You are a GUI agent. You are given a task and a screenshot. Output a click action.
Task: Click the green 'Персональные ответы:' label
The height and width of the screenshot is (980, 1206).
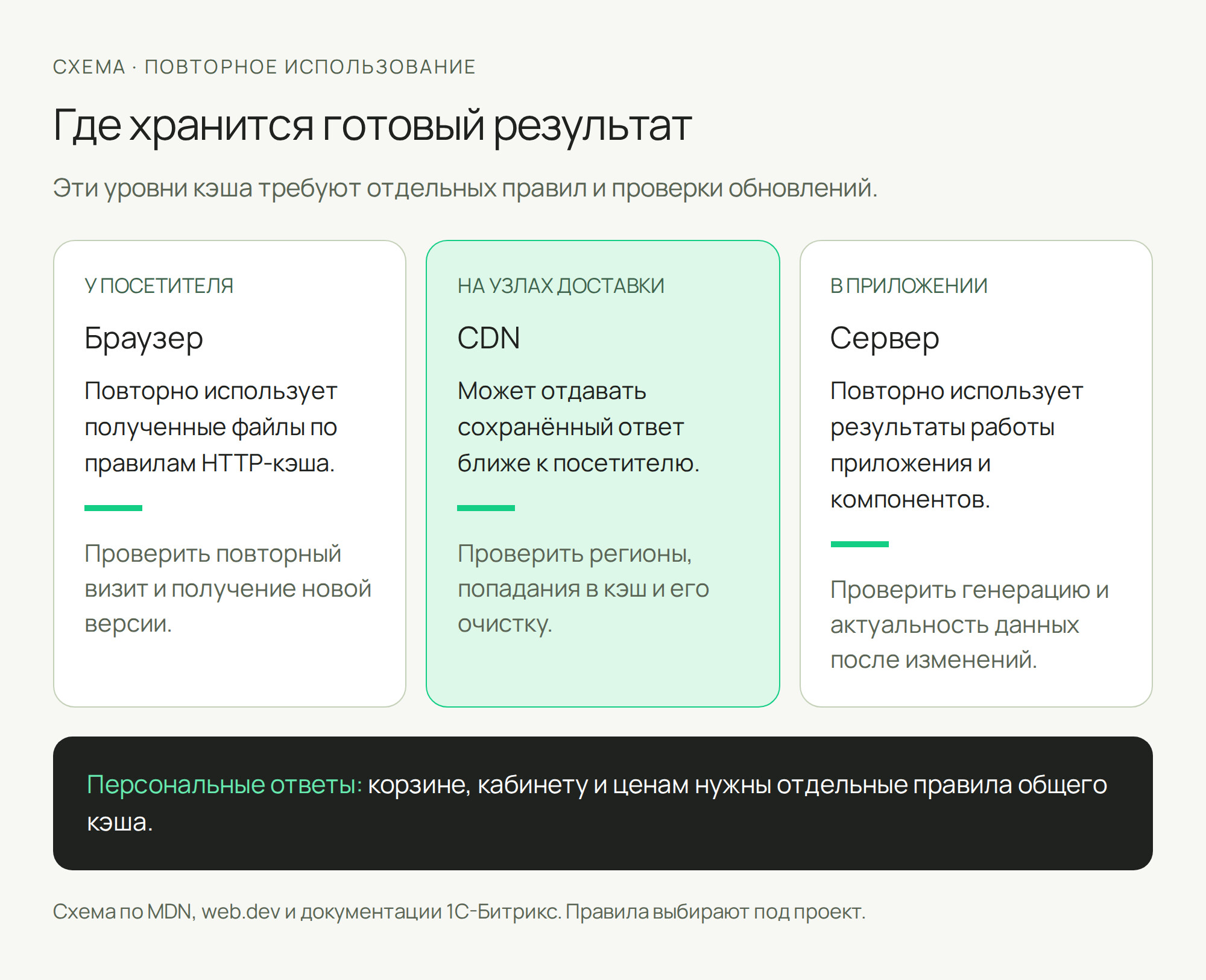point(224,785)
